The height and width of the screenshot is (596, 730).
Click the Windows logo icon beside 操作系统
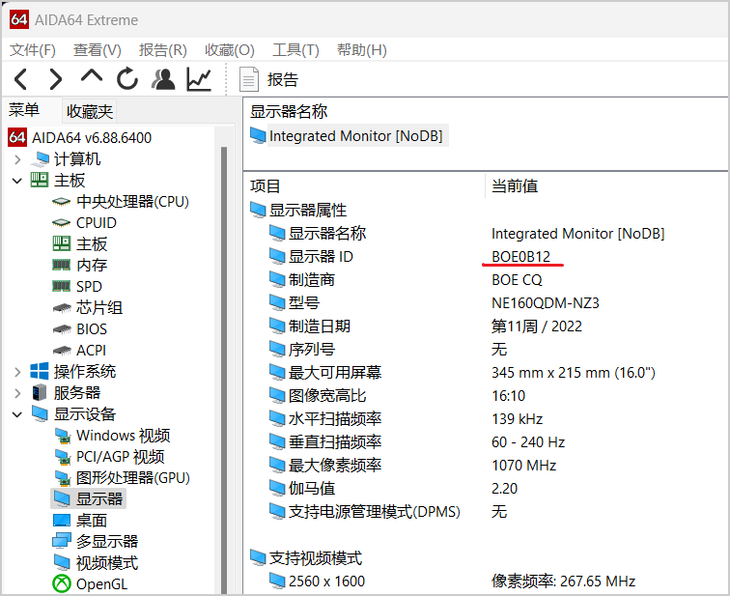pos(39,372)
